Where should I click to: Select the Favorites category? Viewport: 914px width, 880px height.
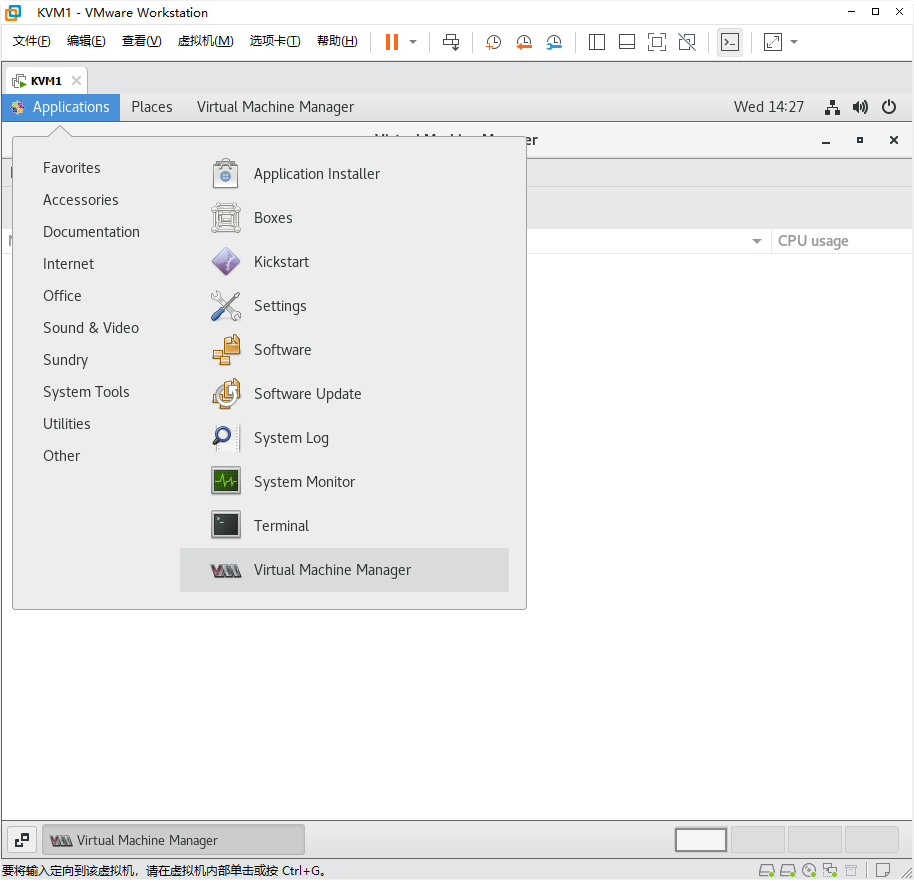point(72,168)
